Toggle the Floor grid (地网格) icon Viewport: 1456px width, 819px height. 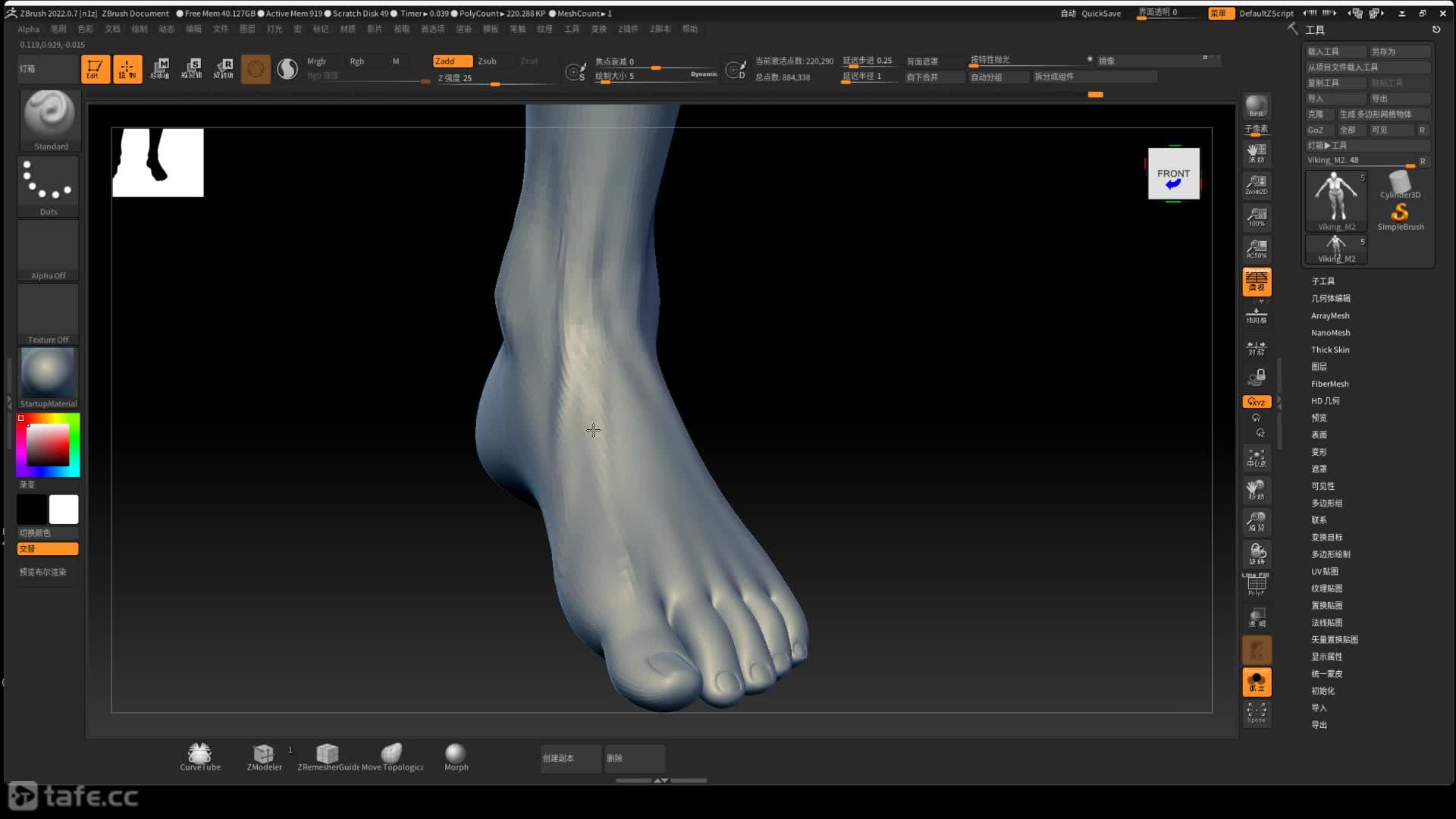coord(1257,315)
